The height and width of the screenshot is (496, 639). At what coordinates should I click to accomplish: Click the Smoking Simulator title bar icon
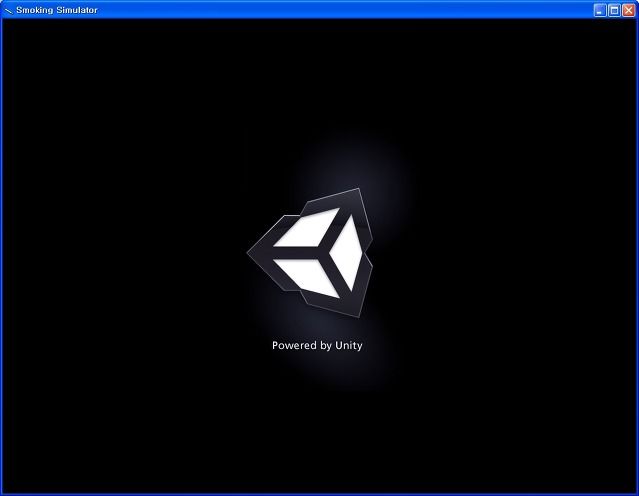(x=8, y=11)
